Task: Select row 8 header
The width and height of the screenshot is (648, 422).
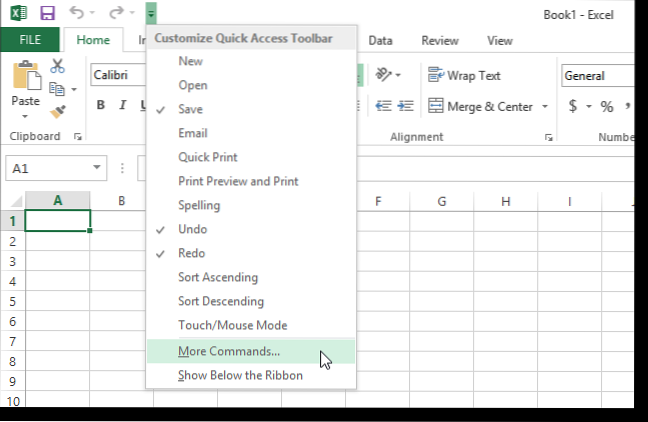Action: 13,362
